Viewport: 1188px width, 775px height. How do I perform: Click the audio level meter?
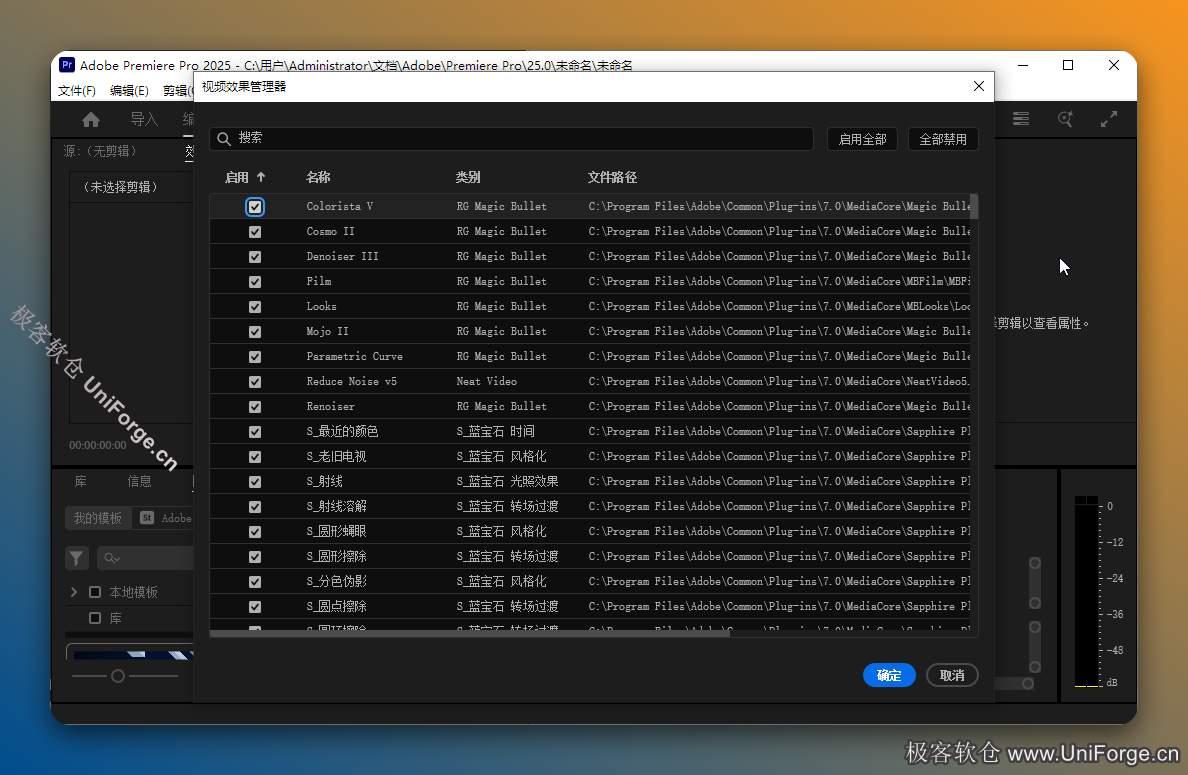(1086, 592)
